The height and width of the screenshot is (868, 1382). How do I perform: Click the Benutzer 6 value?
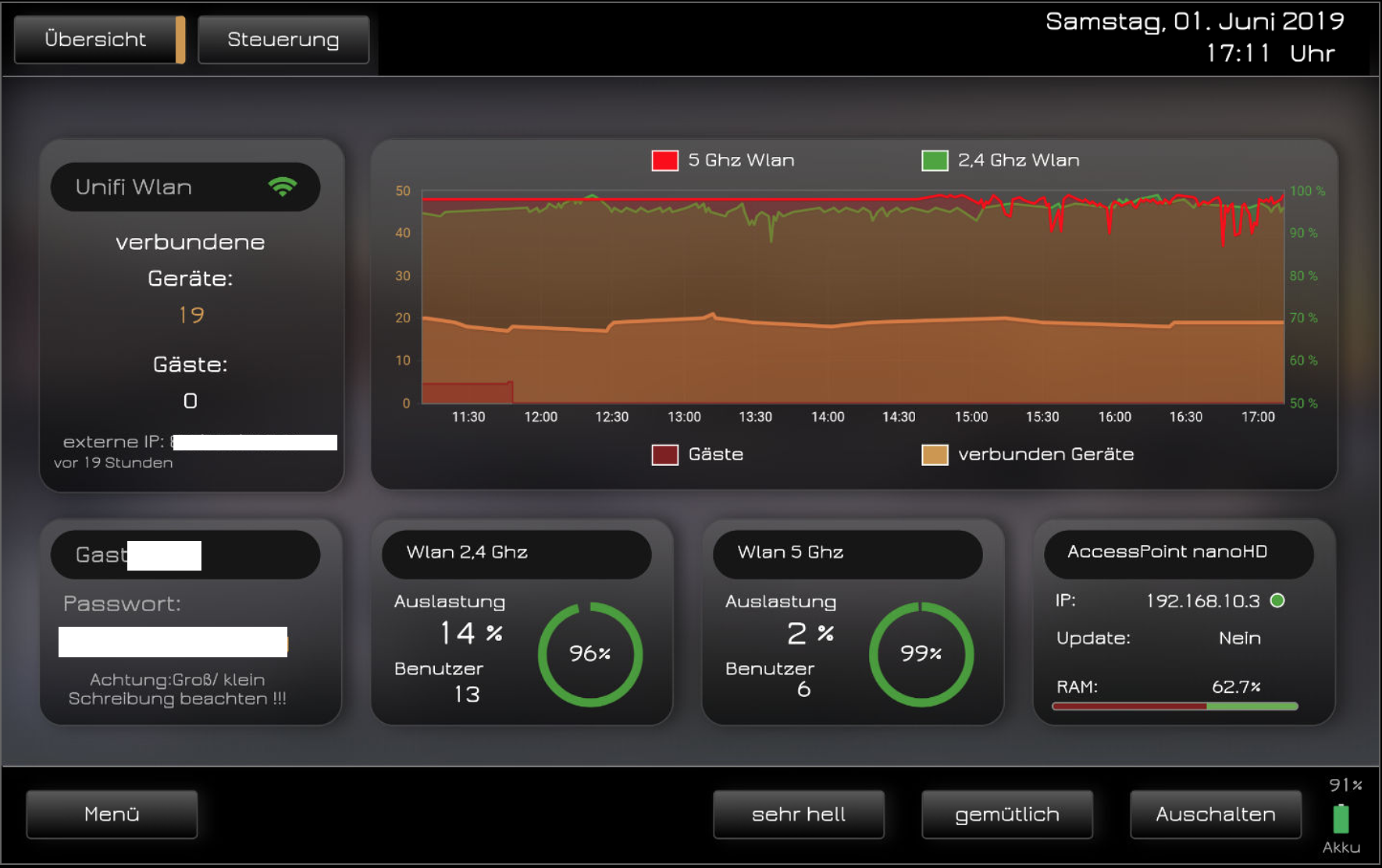803,688
